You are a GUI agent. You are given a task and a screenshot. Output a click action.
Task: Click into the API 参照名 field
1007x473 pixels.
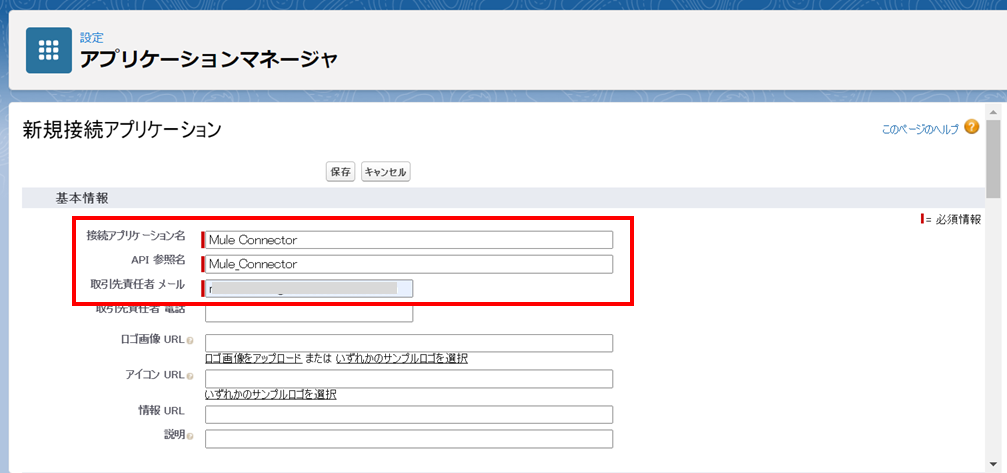pos(408,264)
